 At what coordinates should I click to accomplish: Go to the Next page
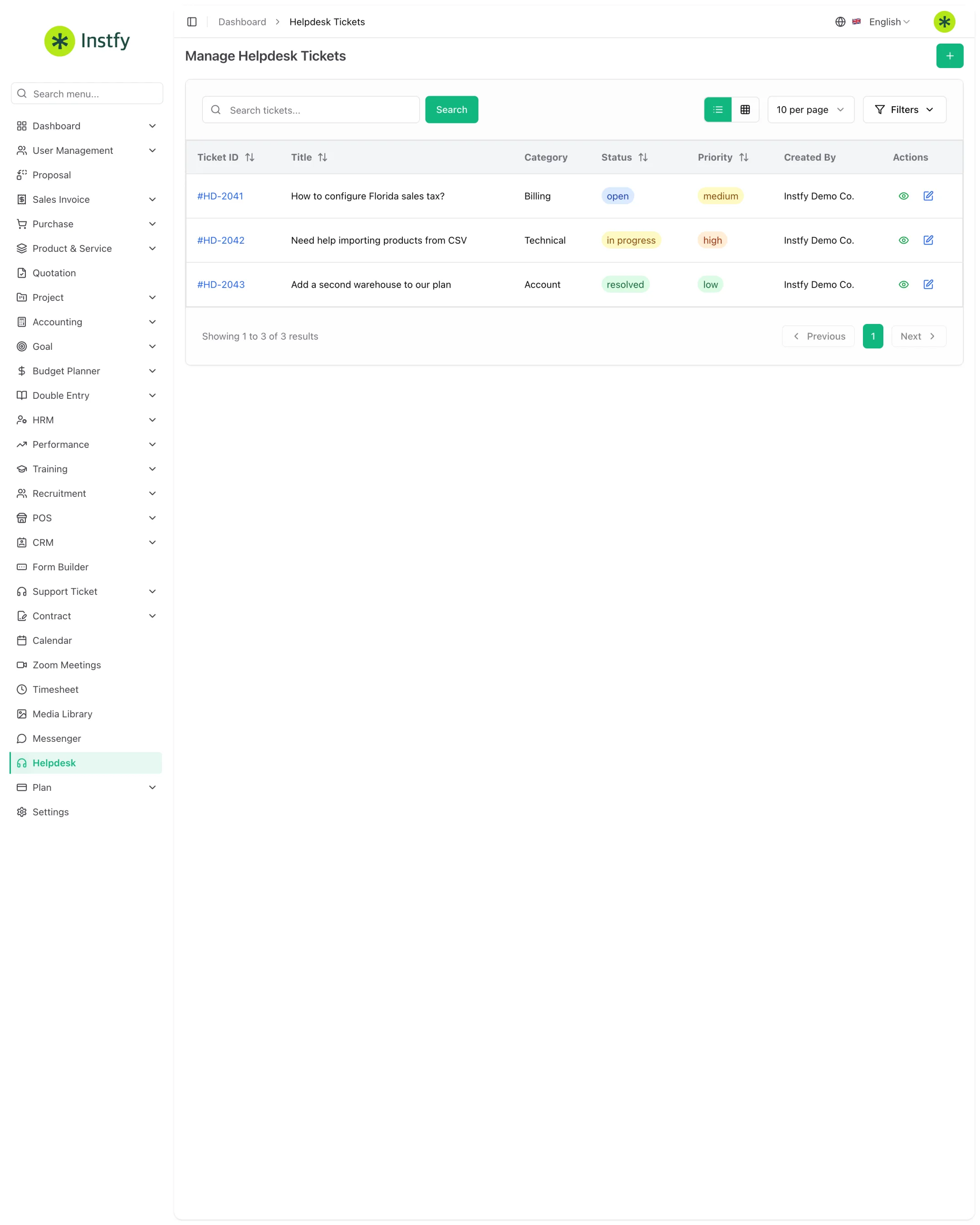tap(918, 336)
